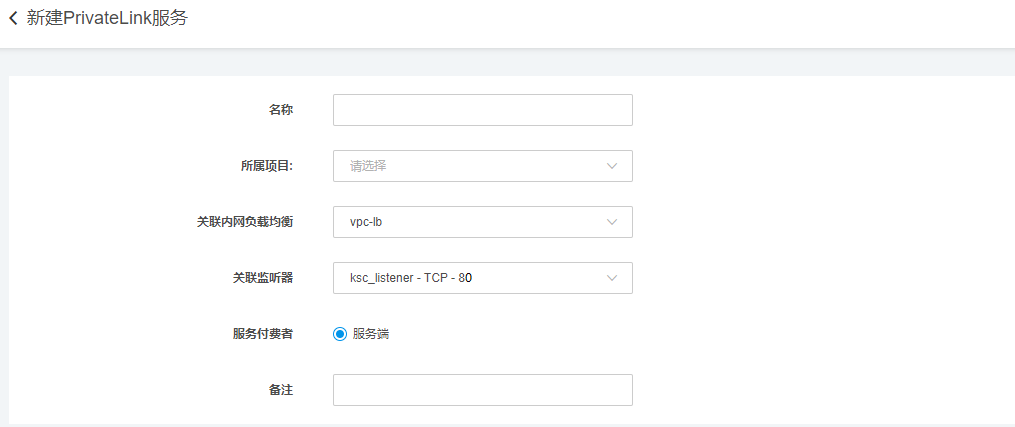Click the 服务付费者 field label

click(x=262, y=334)
